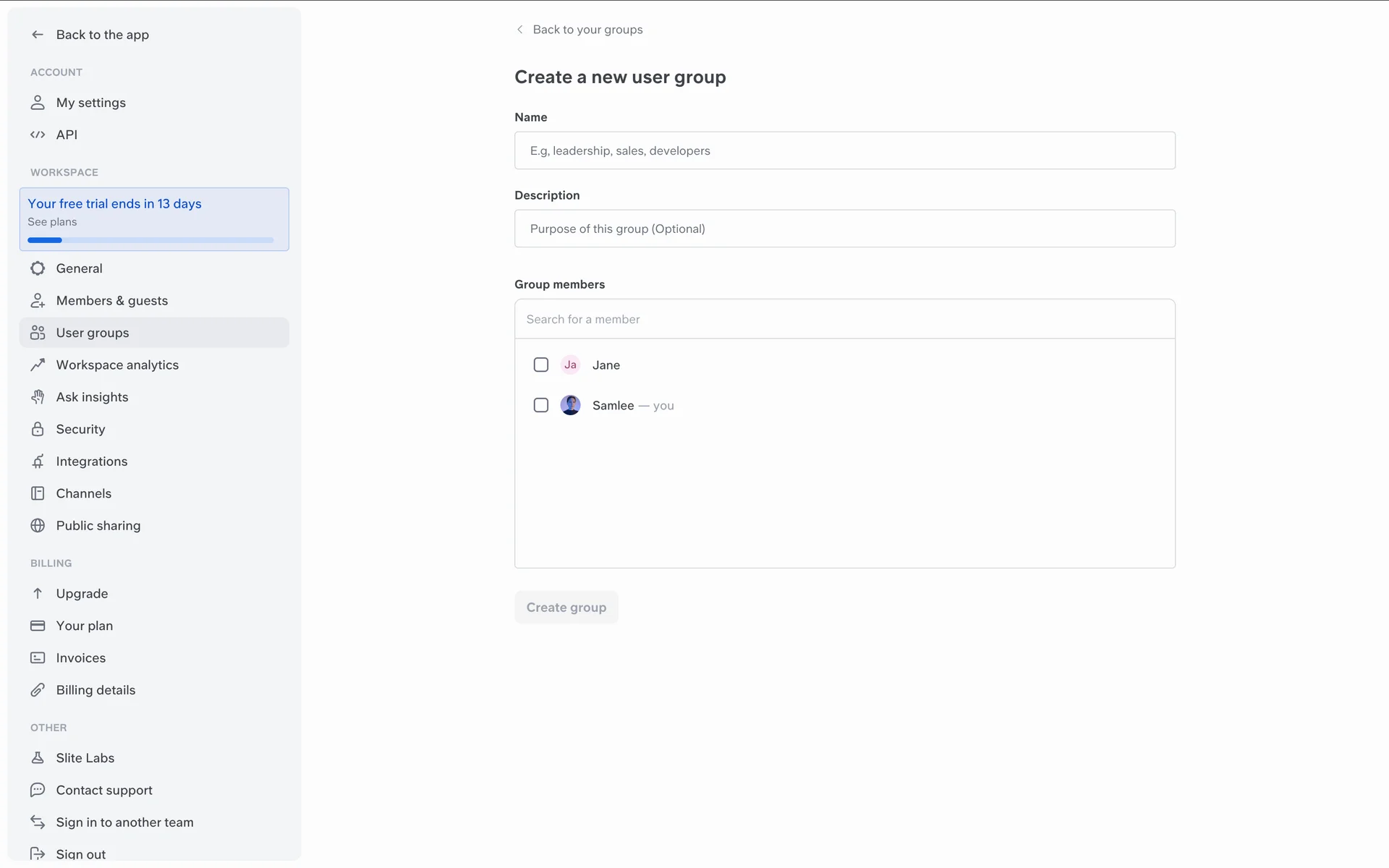The height and width of the screenshot is (868, 1389).
Task: Click the Slite Labs flask icon
Action: click(x=38, y=758)
